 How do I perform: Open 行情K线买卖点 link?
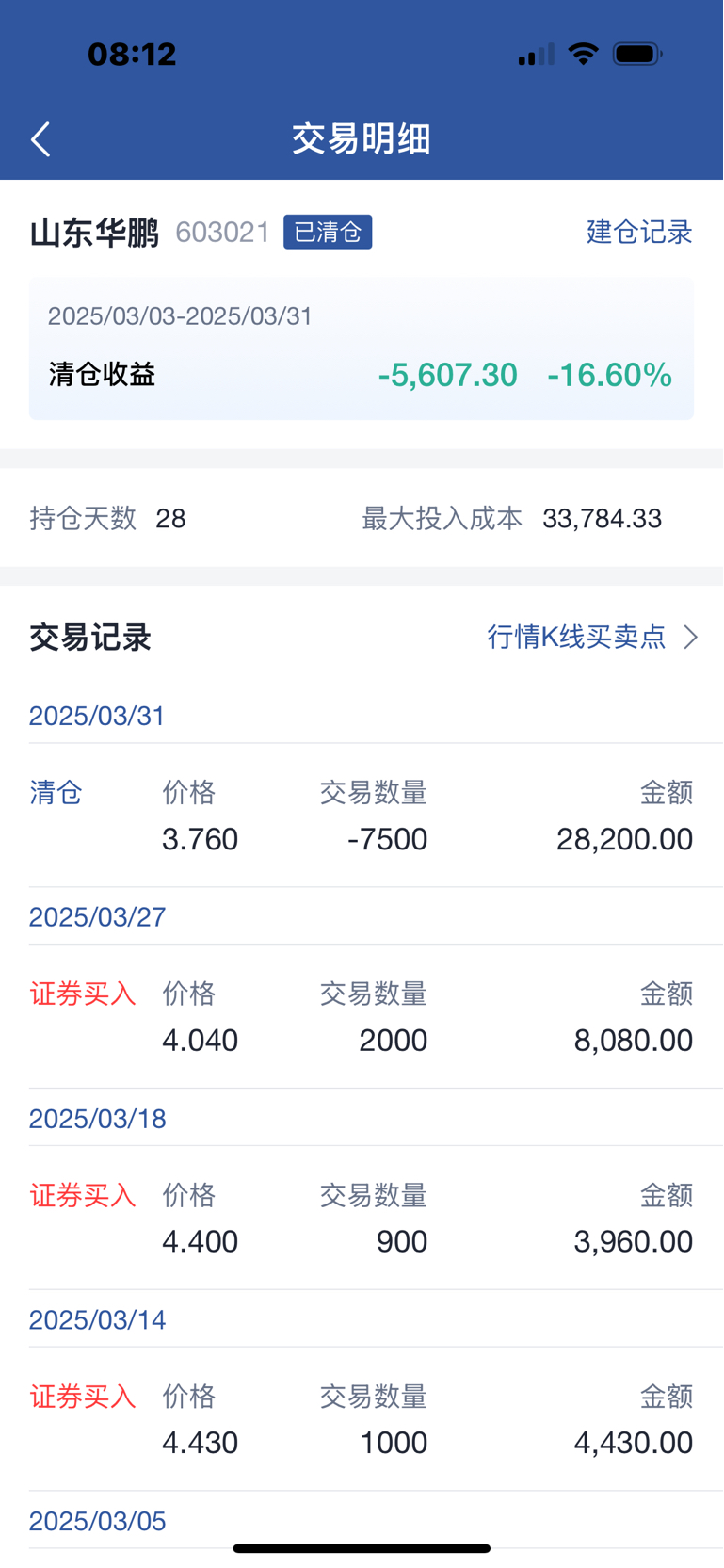pos(576,638)
